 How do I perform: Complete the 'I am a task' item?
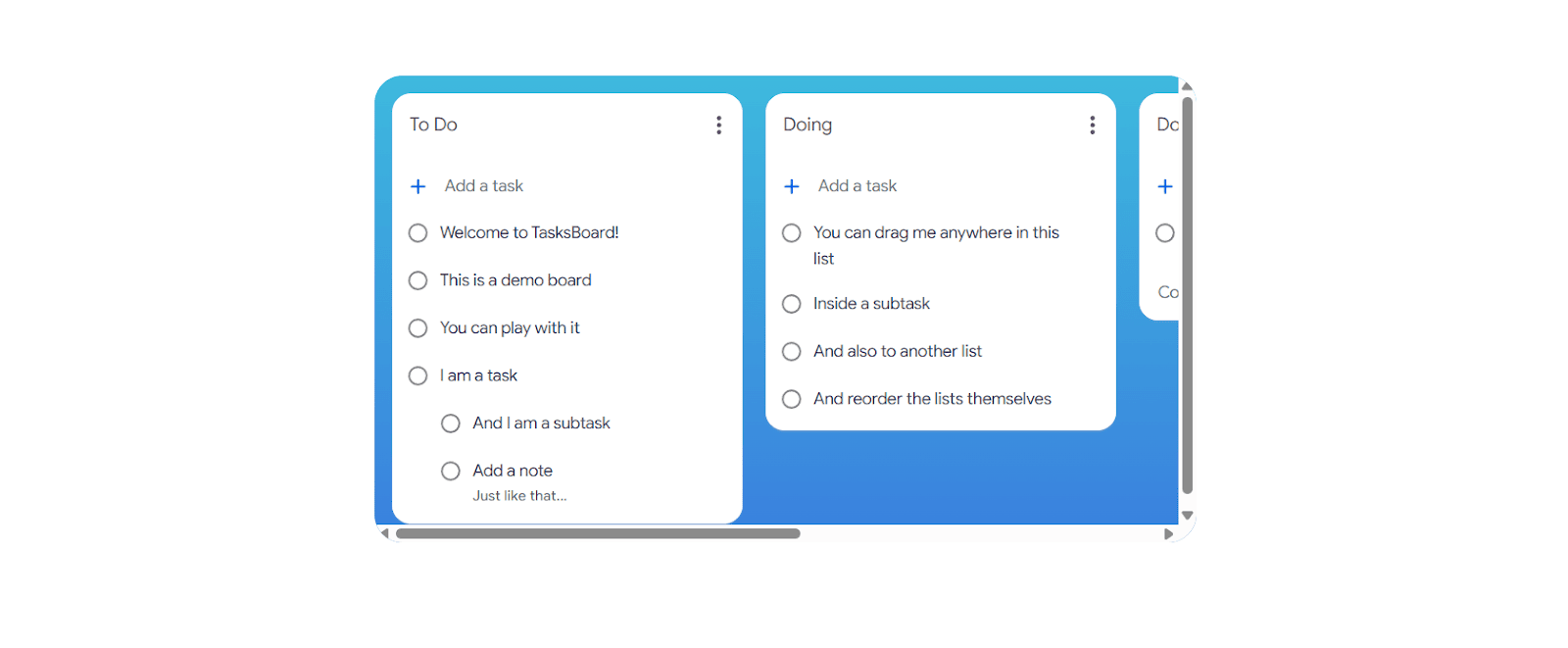417,375
